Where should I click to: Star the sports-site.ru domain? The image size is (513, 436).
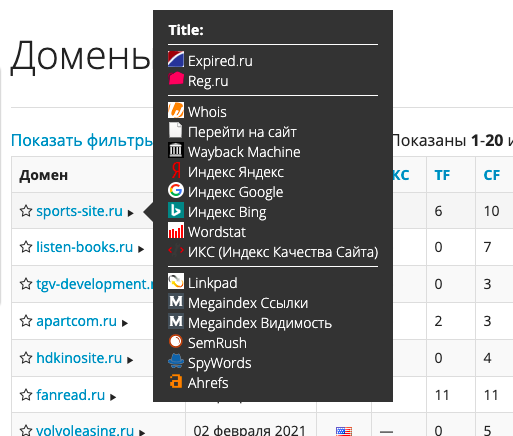click(26, 211)
